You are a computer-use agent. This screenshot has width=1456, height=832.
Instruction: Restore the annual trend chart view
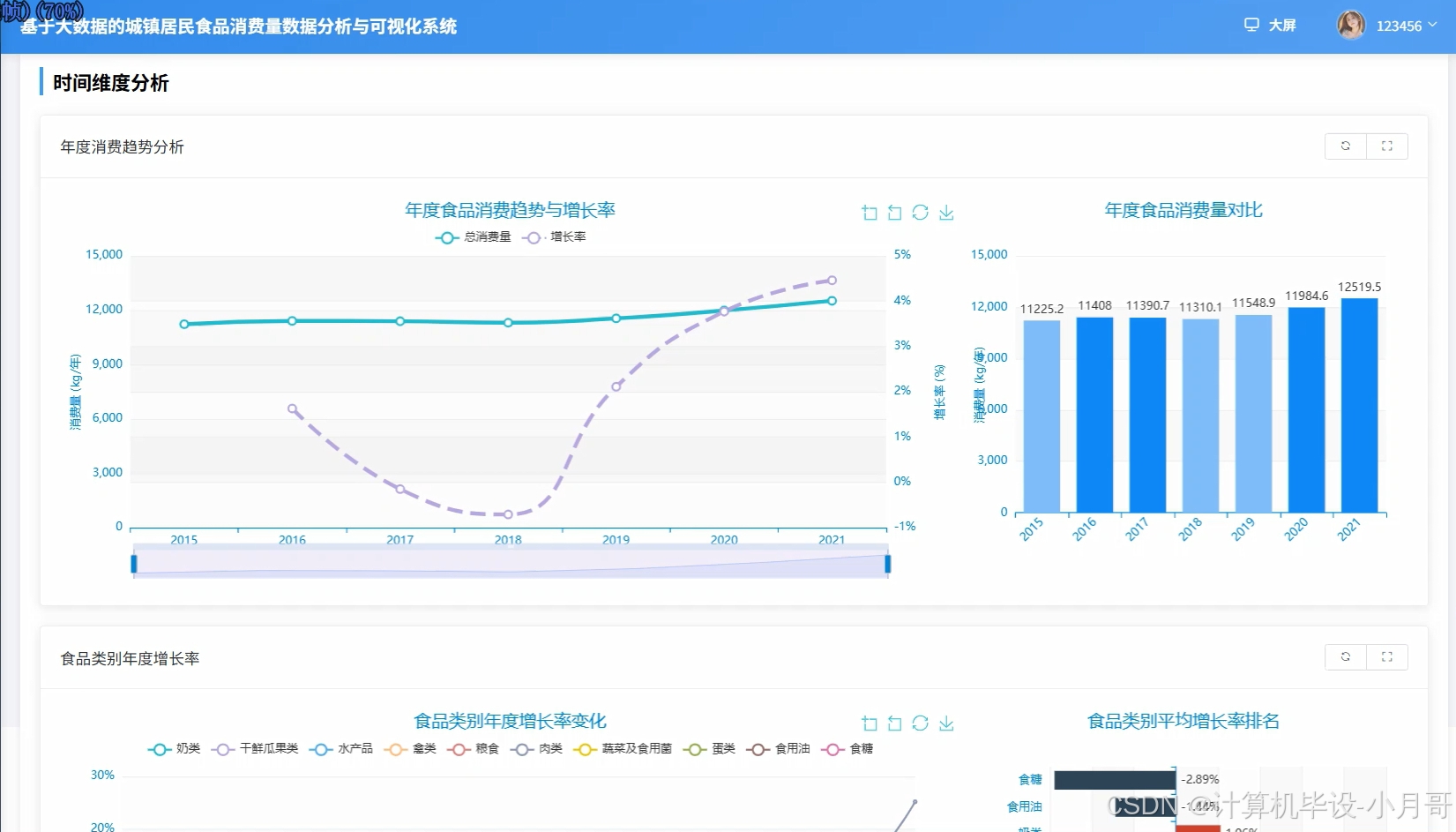point(921,213)
